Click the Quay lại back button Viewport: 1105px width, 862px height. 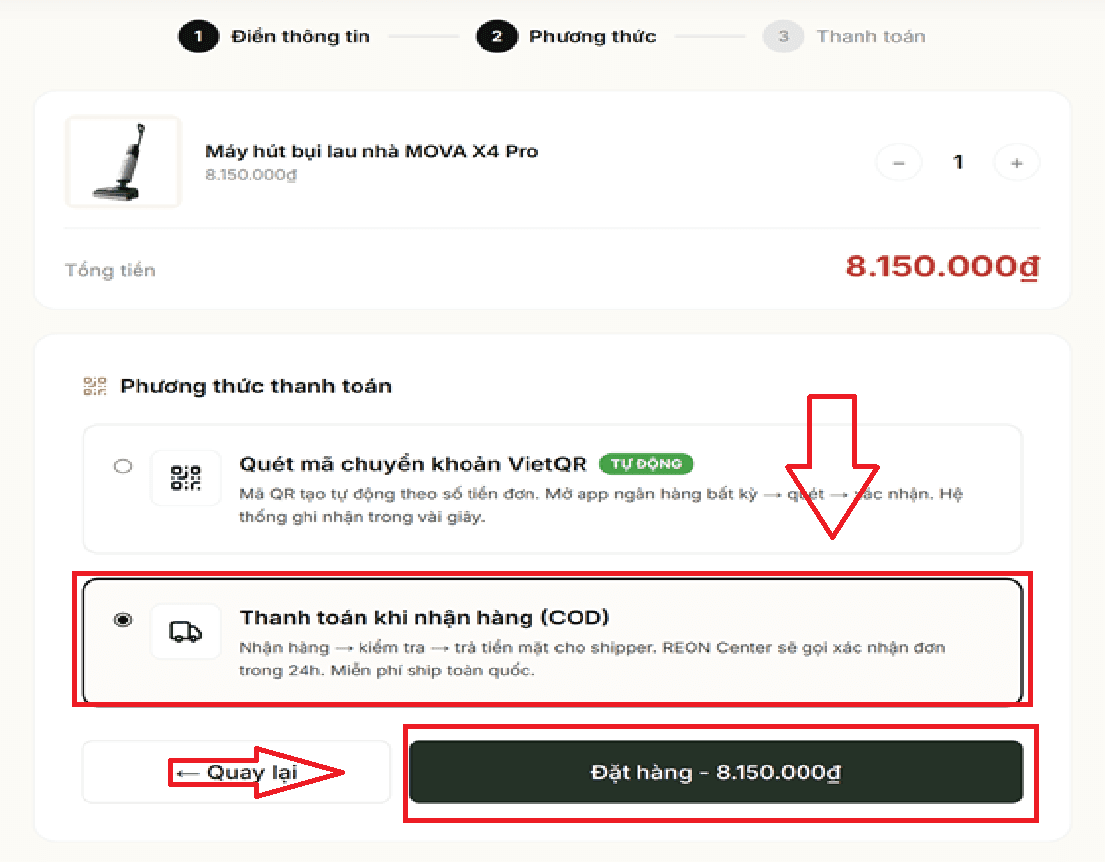coord(236,772)
